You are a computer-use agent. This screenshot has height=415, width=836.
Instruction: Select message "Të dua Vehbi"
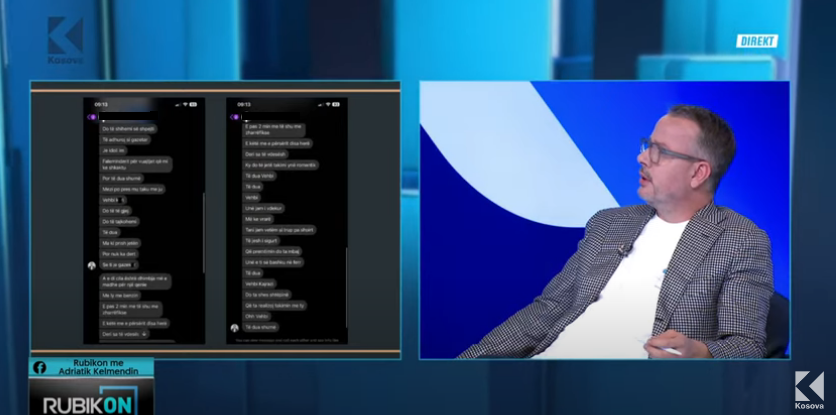pyautogui.click(x=260, y=176)
